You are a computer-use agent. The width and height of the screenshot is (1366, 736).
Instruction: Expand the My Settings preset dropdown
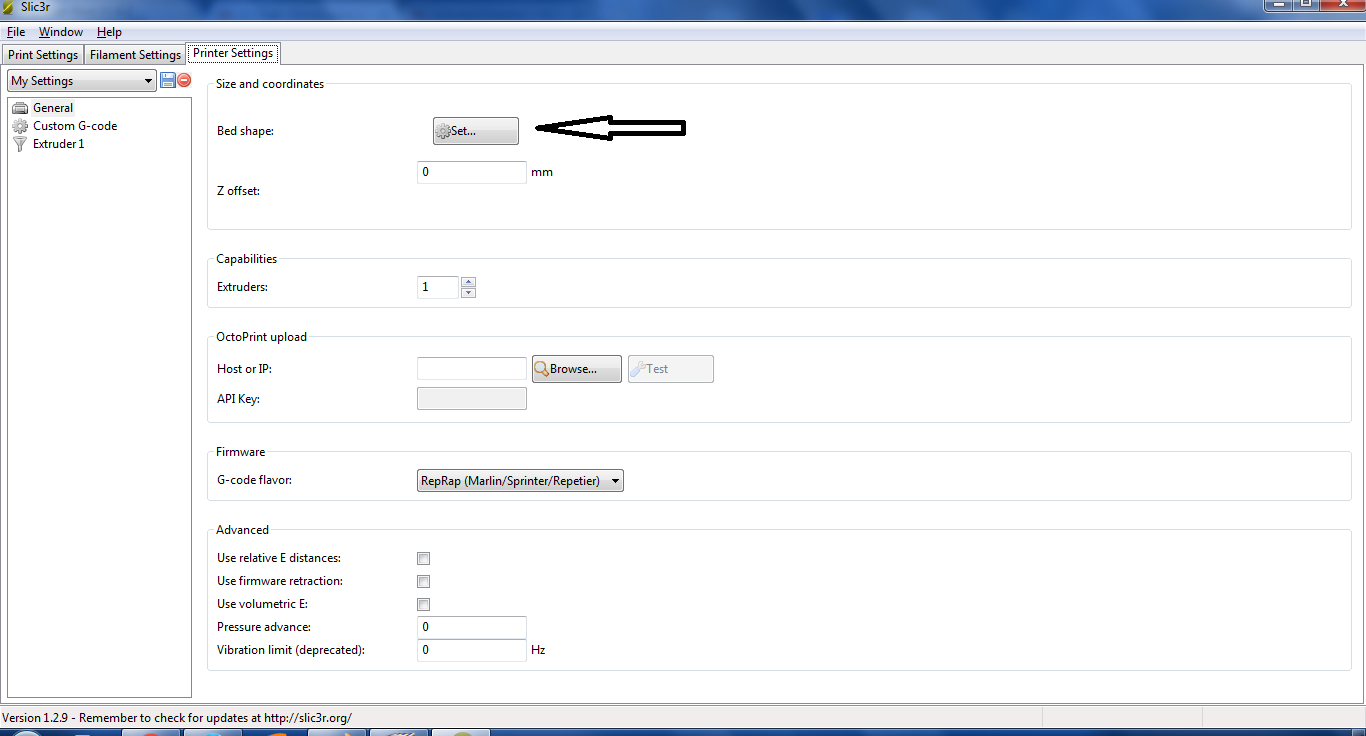82,81
